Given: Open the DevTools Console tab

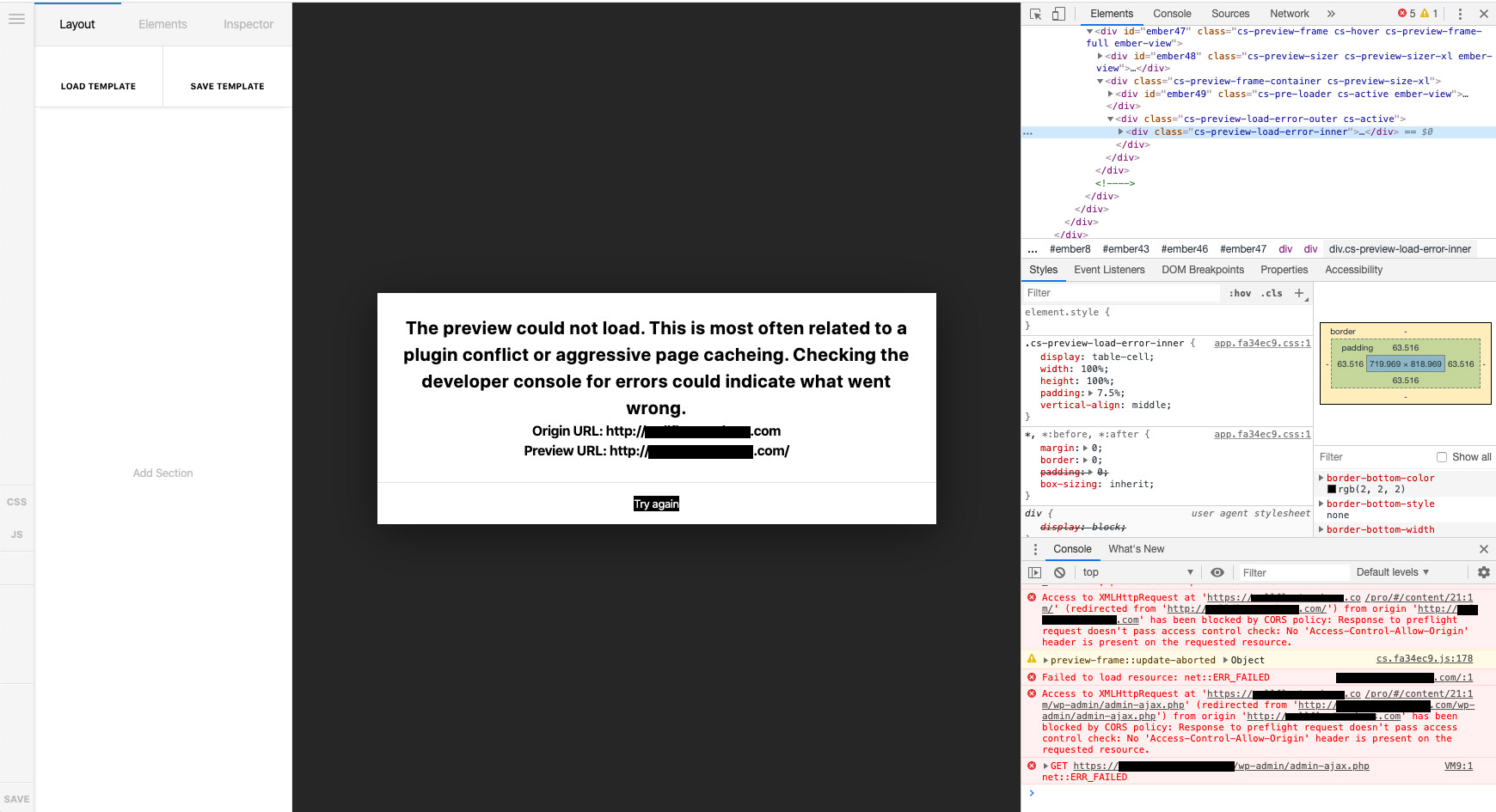Looking at the screenshot, I should pos(1172,14).
